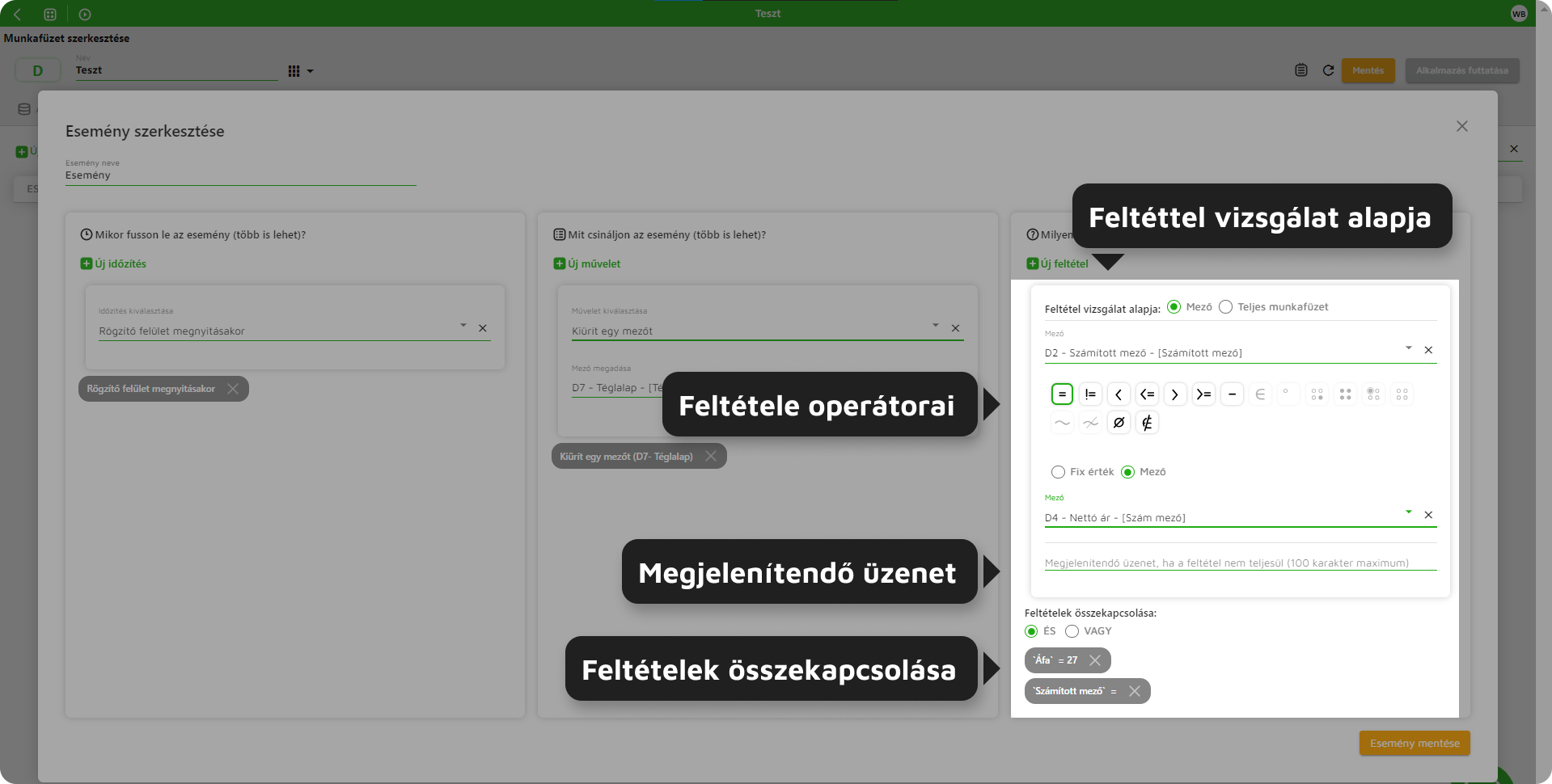This screenshot has width=1552, height=784.
Task: Clear the D4 - Nettó ár field
Action: point(1428,515)
